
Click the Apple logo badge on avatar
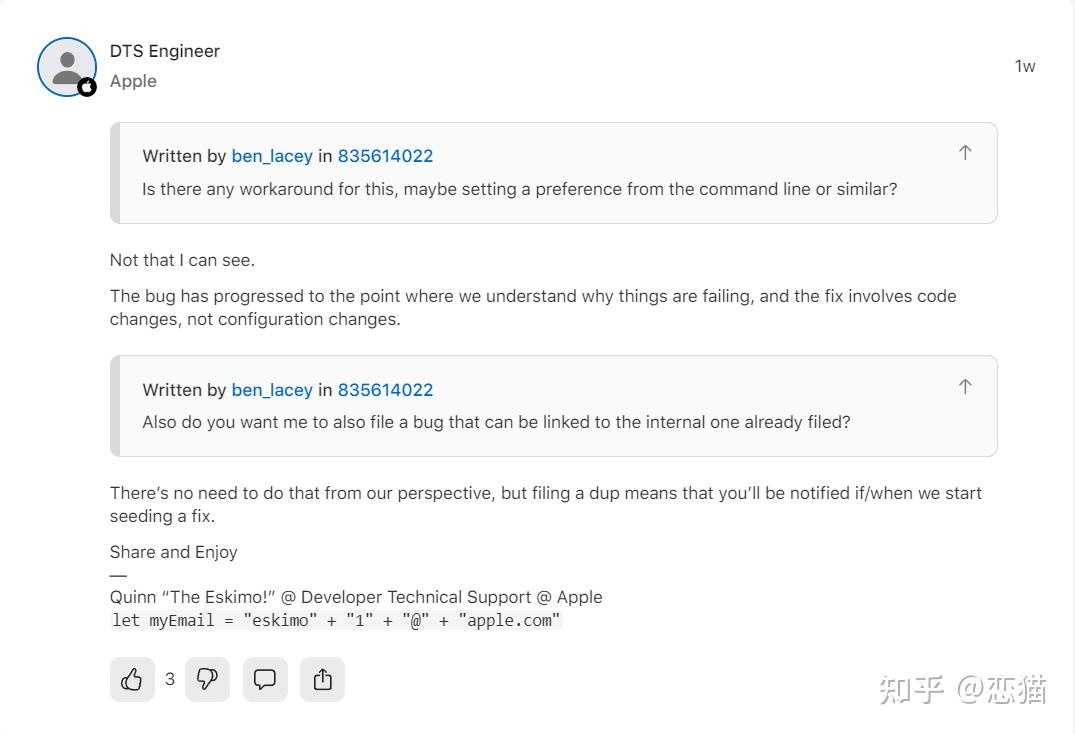(87, 87)
